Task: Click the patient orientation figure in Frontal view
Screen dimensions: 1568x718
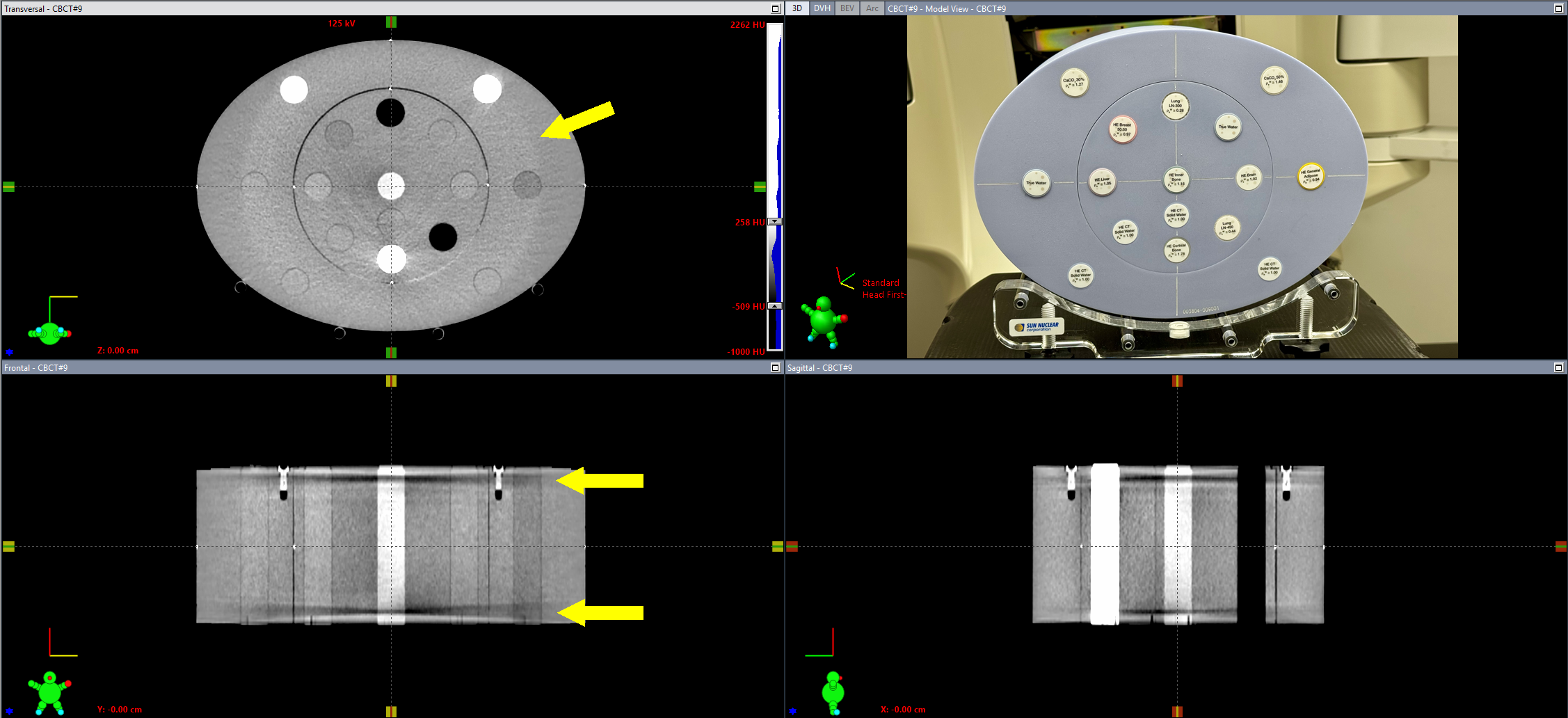Action: (x=49, y=692)
